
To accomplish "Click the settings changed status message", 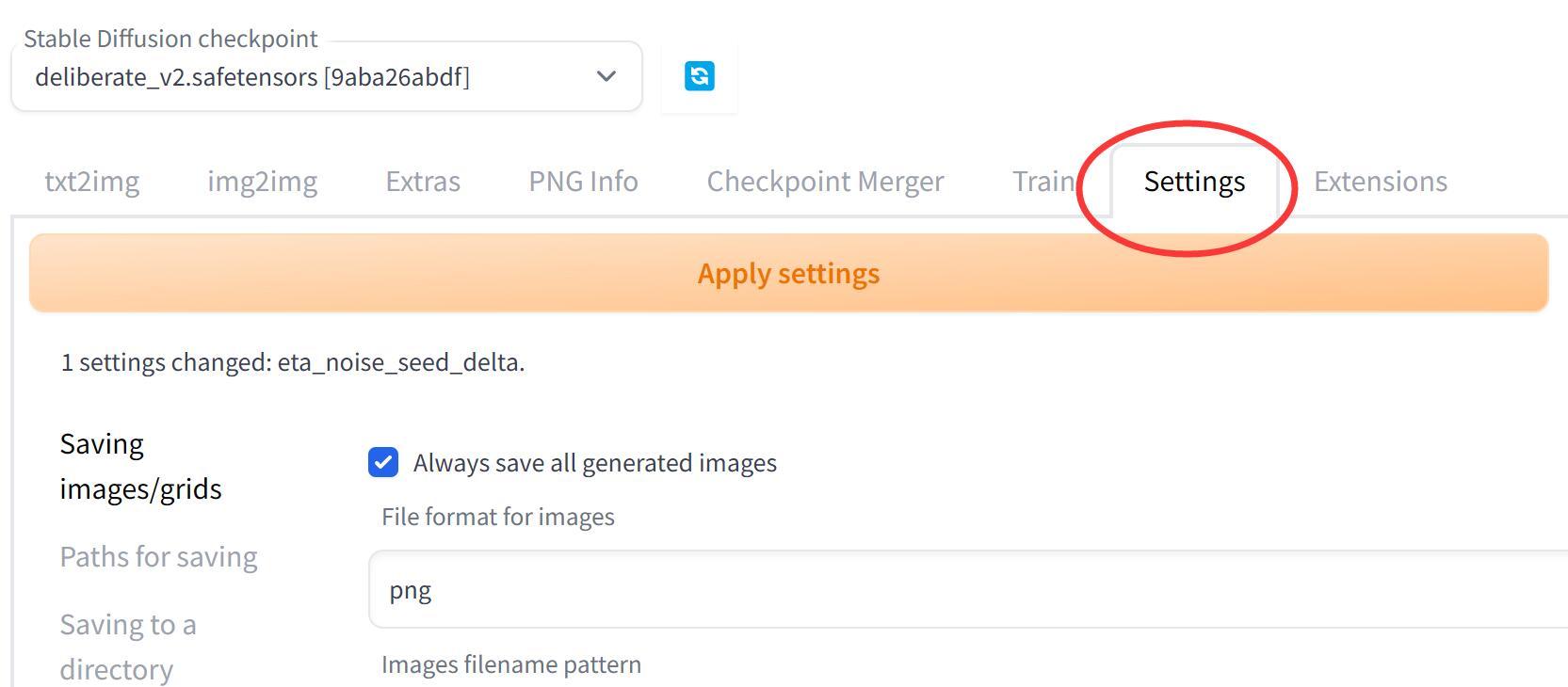I will pos(293,362).
